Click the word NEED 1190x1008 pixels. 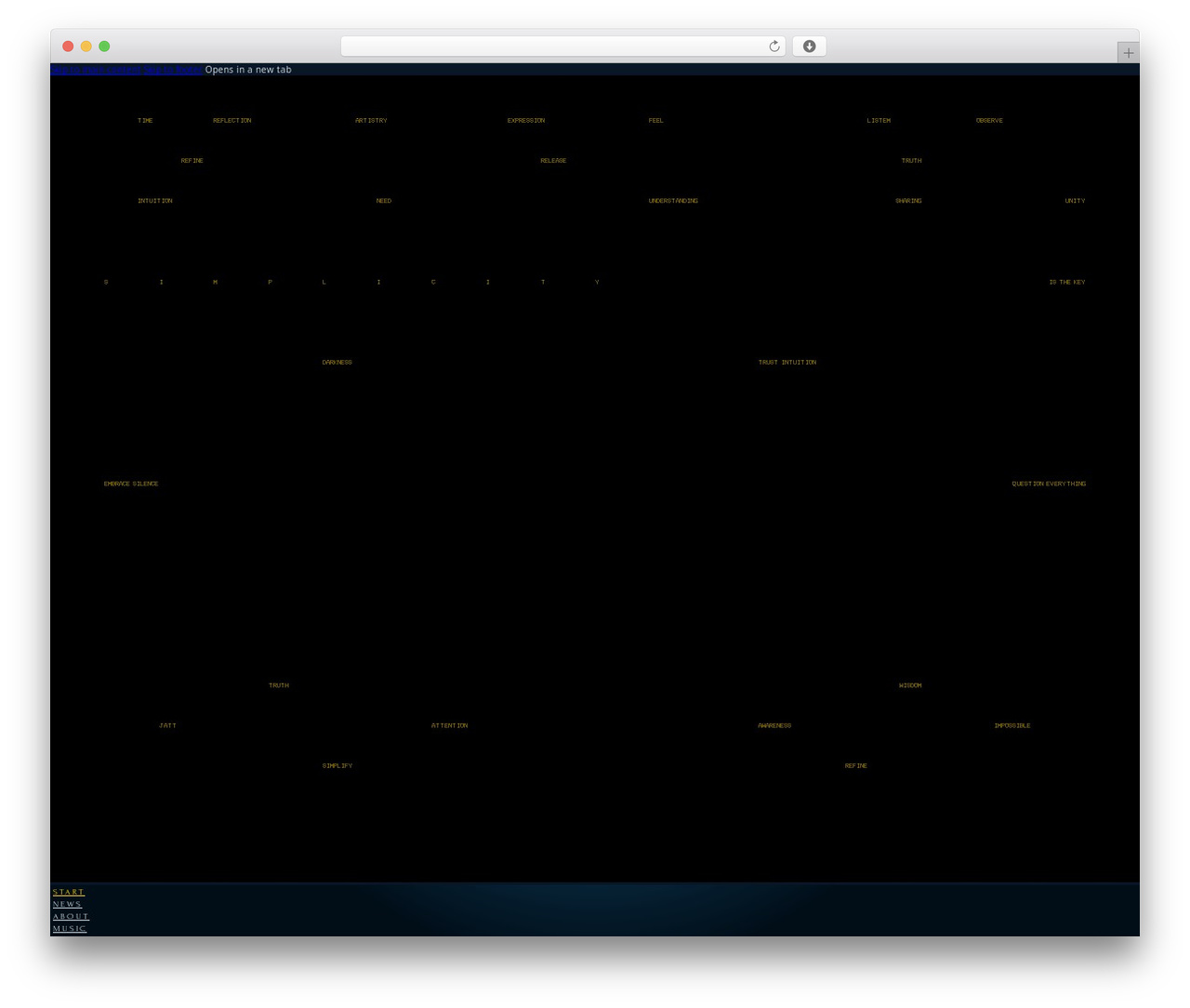384,201
